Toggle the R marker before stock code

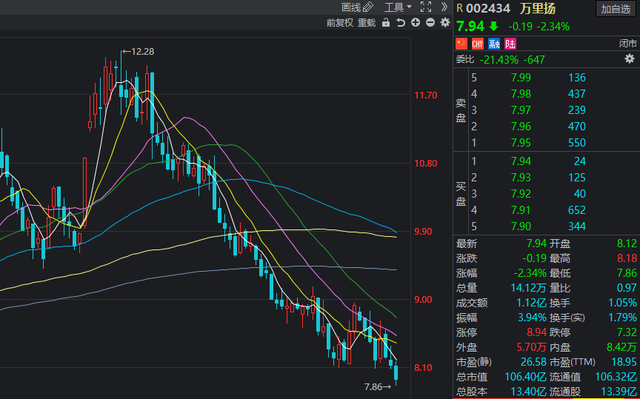460,9
